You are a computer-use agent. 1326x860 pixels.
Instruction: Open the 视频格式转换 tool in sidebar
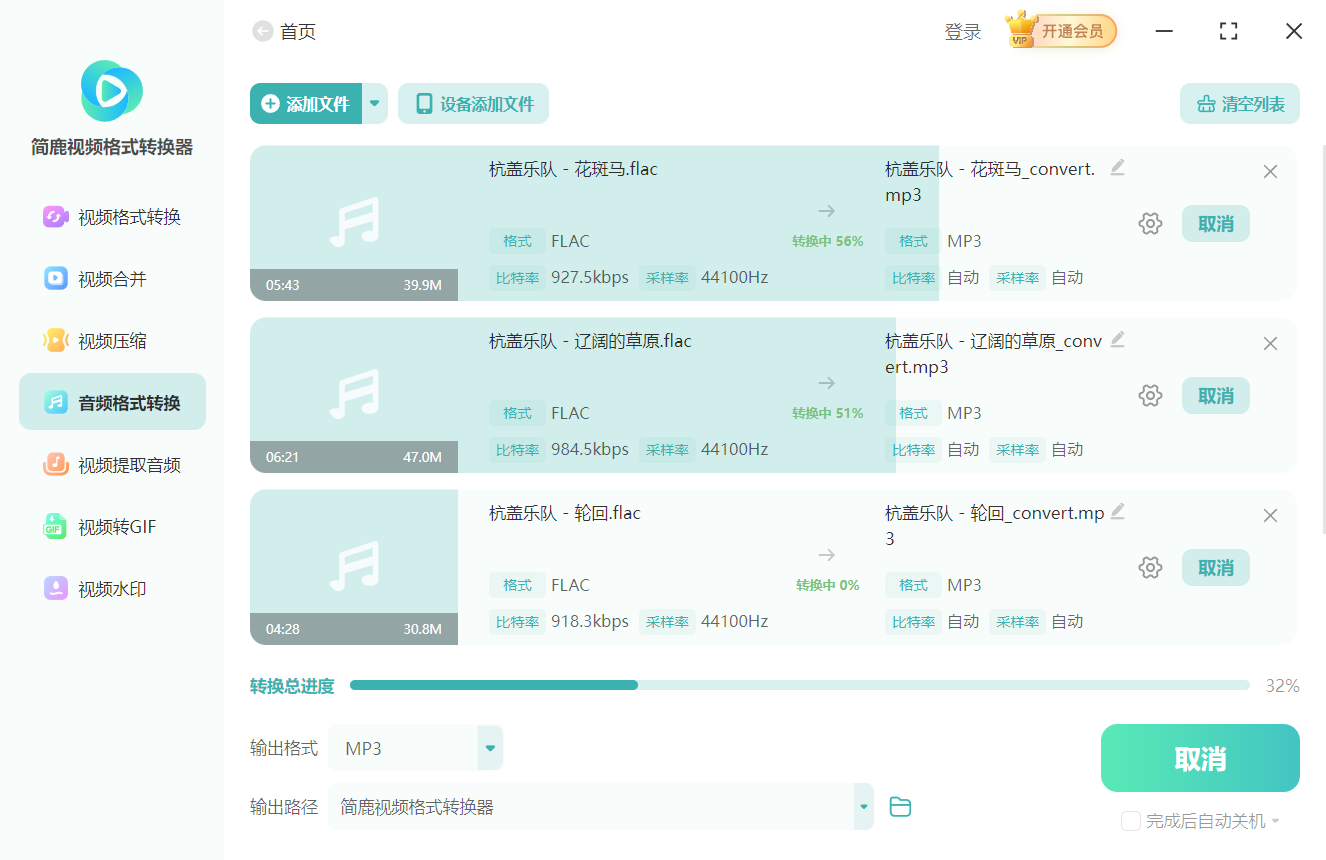tap(111, 216)
